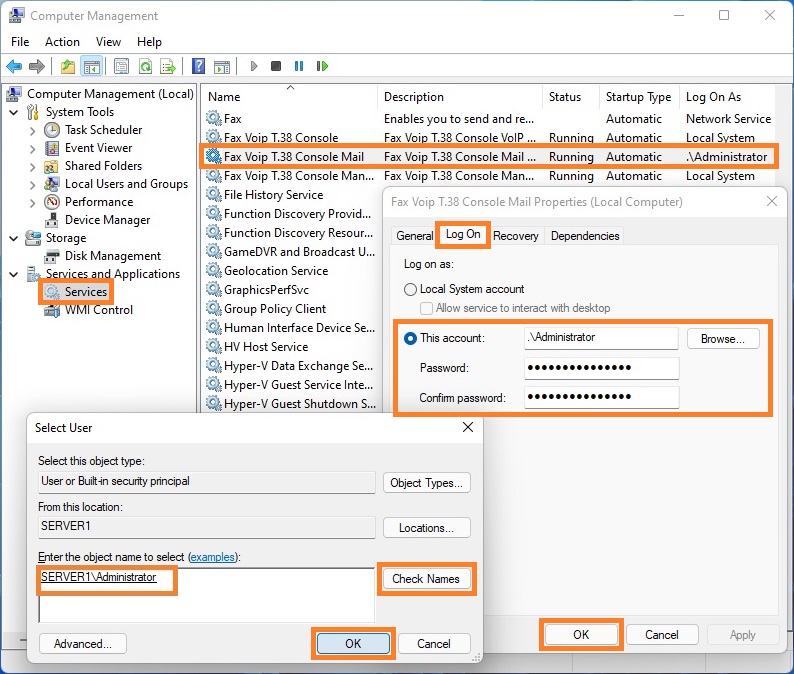This screenshot has width=794, height=674.
Task: Click the Show/Hide Action Pane icon
Action: pos(222,66)
